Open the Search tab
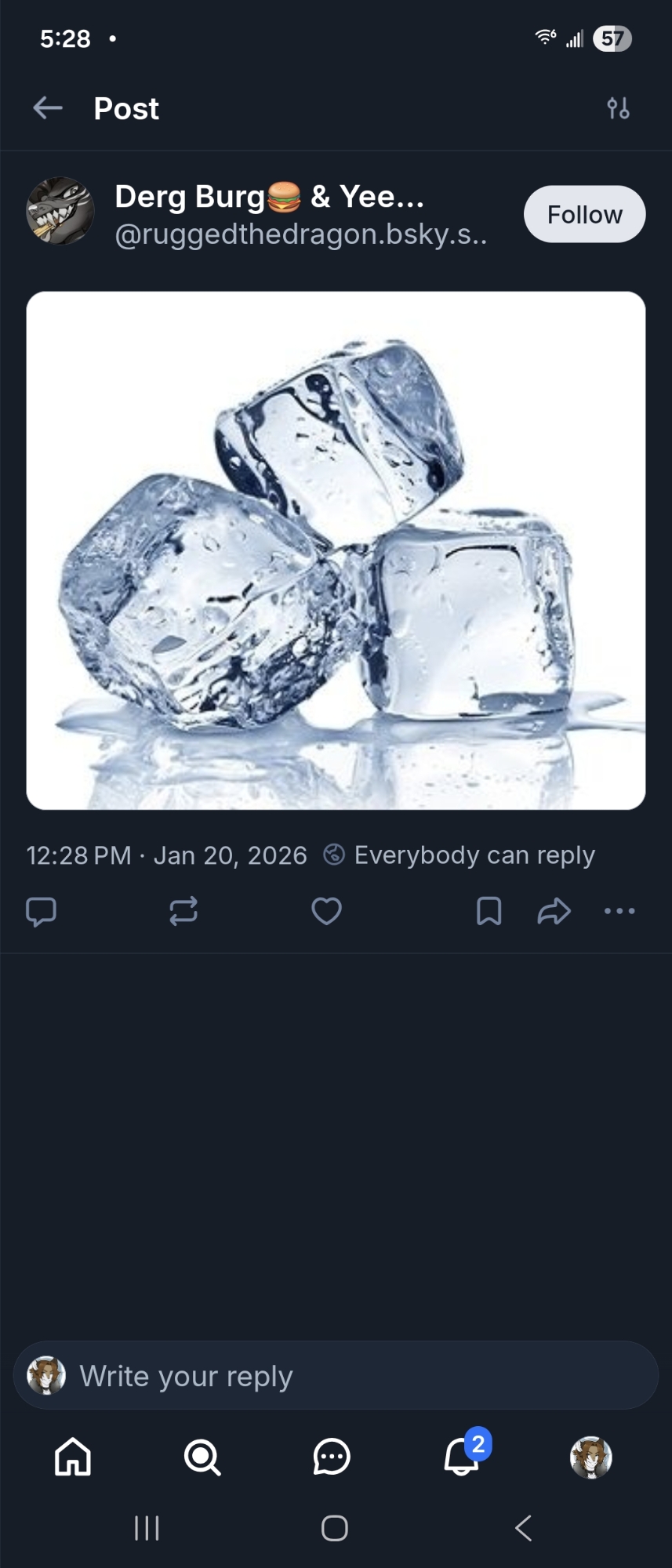 point(202,1457)
